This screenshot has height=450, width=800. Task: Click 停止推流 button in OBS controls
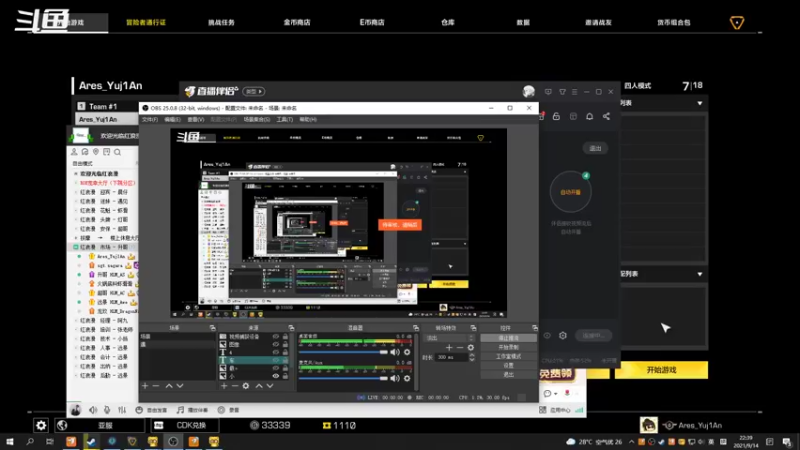(x=508, y=338)
